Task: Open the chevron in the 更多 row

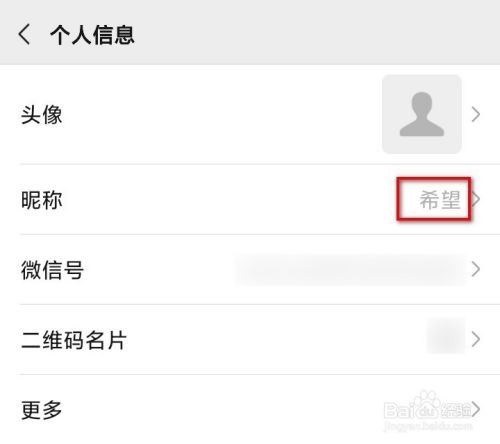Action: (x=476, y=409)
